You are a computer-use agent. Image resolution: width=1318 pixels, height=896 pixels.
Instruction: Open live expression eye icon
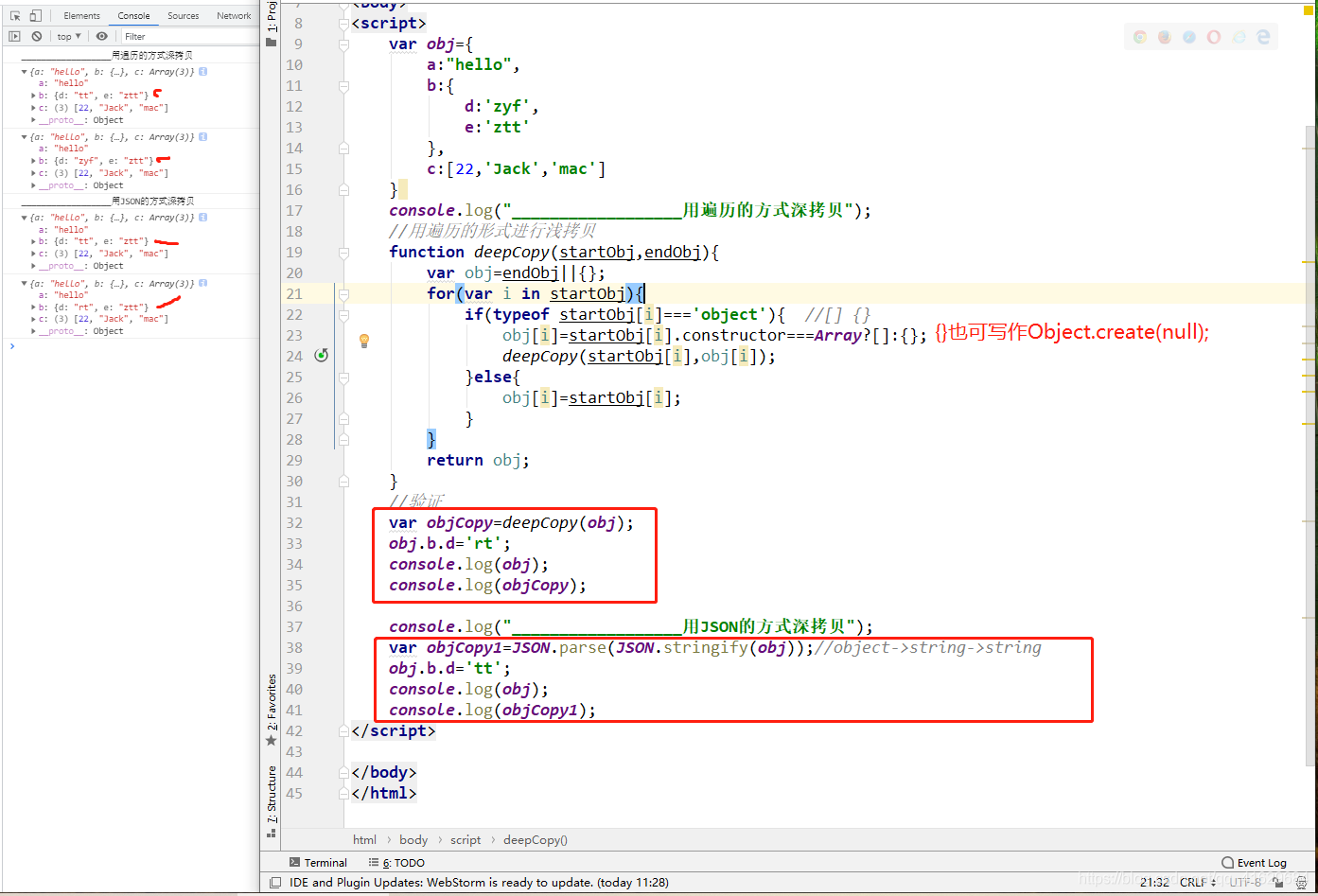pos(102,36)
